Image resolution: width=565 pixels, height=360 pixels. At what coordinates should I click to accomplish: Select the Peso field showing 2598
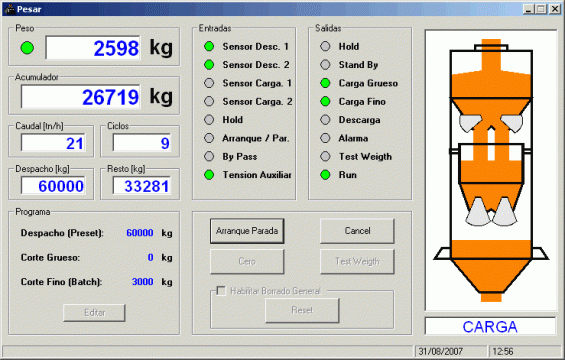(93, 48)
